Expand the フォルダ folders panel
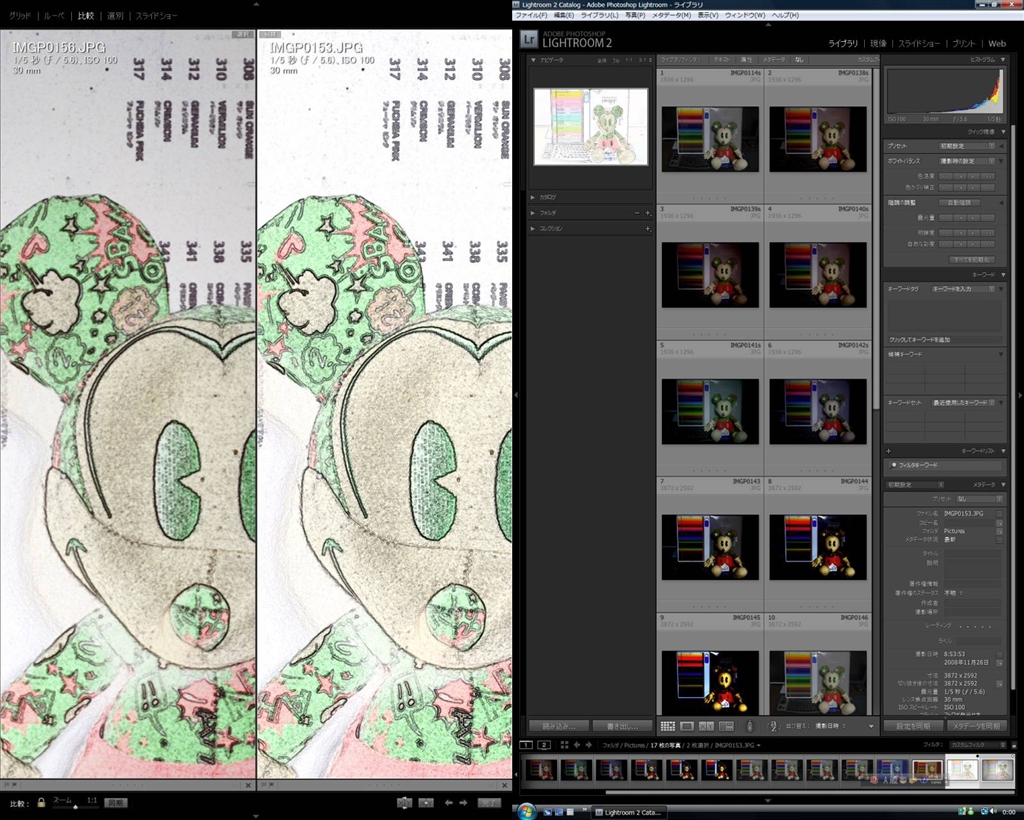 click(x=533, y=213)
